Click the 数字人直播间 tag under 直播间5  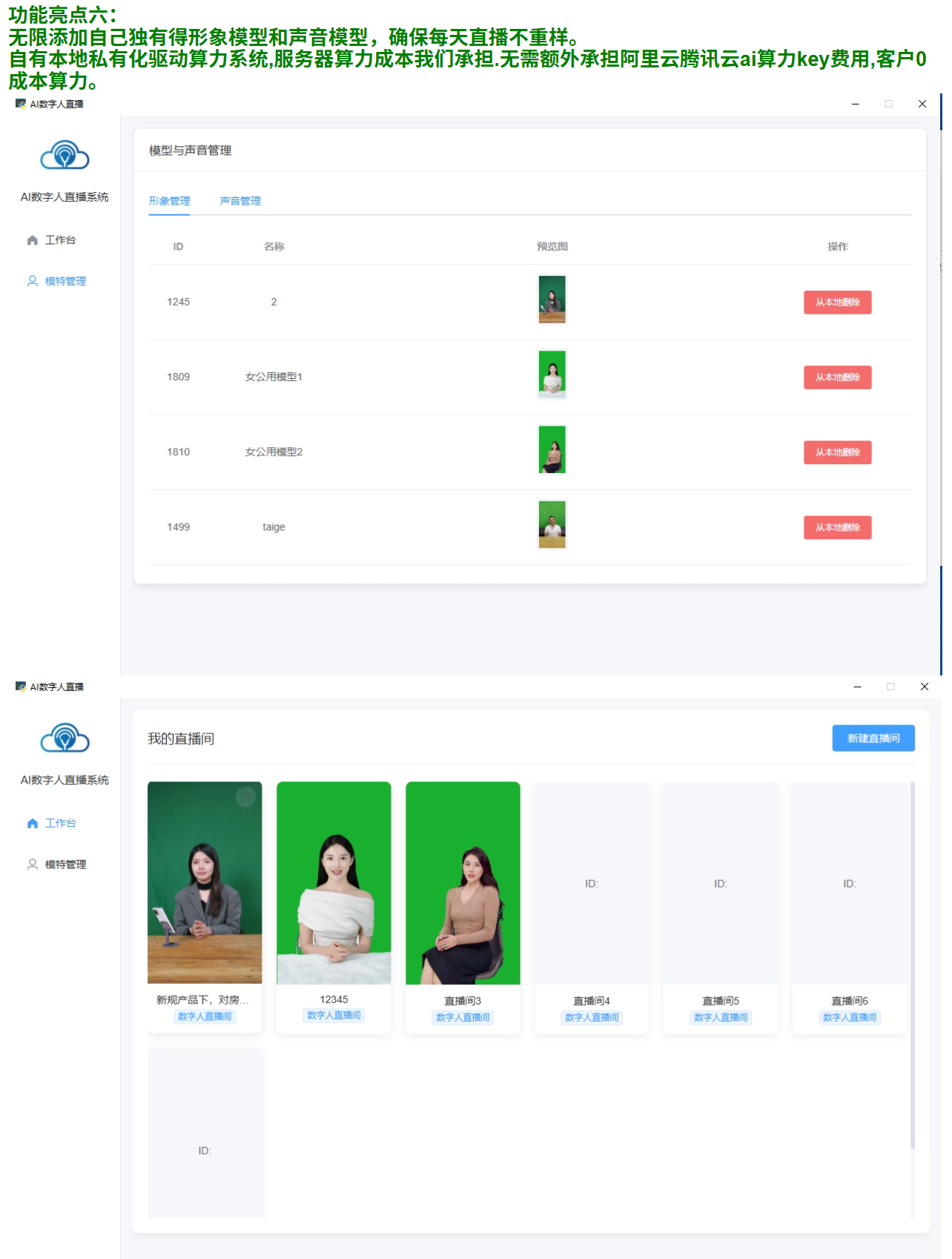click(720, 1017)
